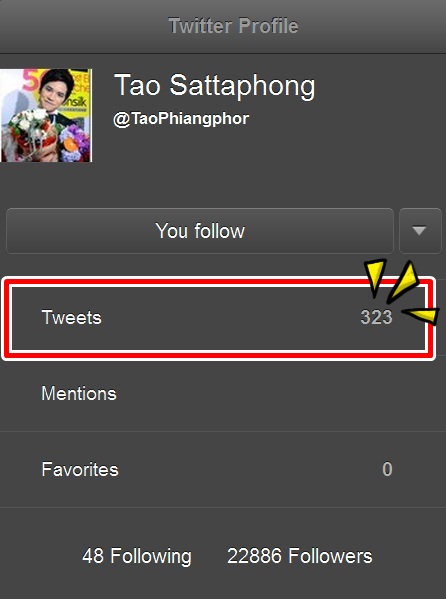Image resolution: width=446 pixels, height=599 pixels.
Task: Click the Twitter Profile header title
Action: [233, 26]
